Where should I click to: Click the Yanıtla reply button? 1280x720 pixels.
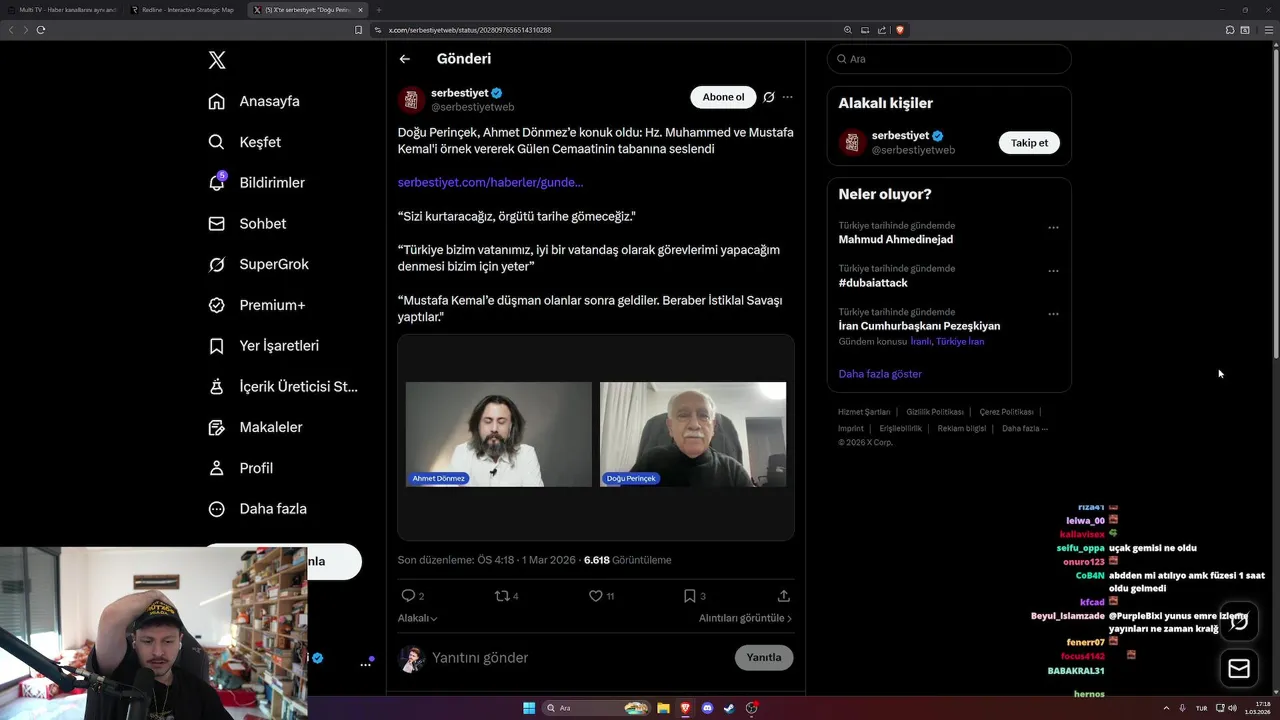click(x=764, y=657)
